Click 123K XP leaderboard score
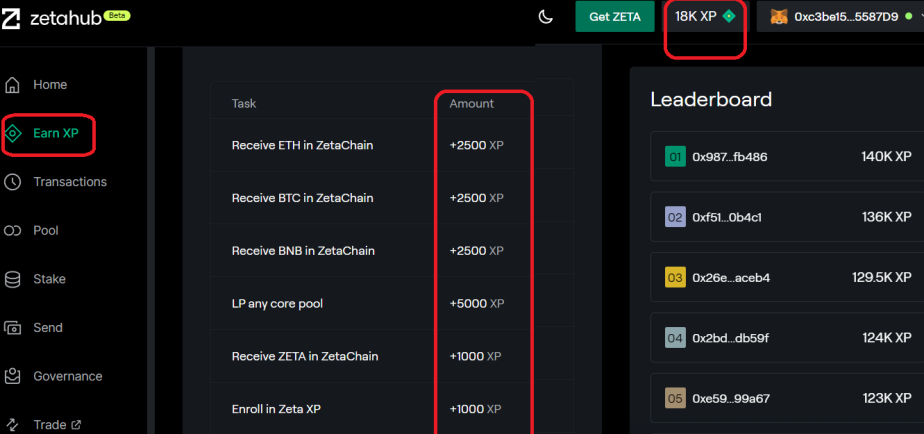This screenshot has width=924, height=434. coord(886,398)
